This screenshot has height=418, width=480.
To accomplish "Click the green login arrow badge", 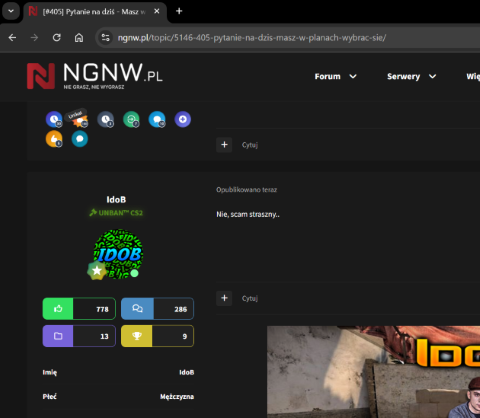I will pos(131,119).
